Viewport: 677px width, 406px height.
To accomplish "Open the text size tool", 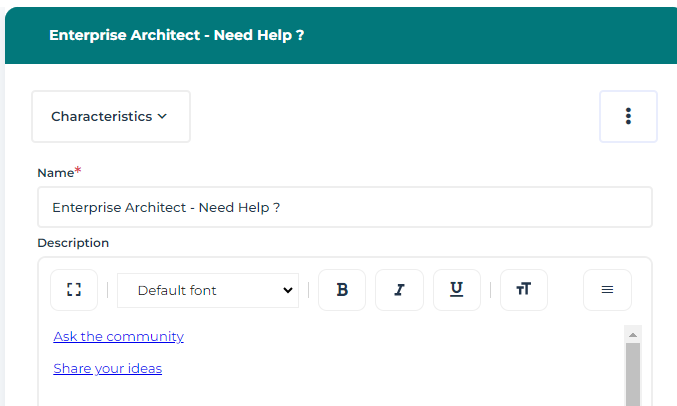I will (524, 290).
